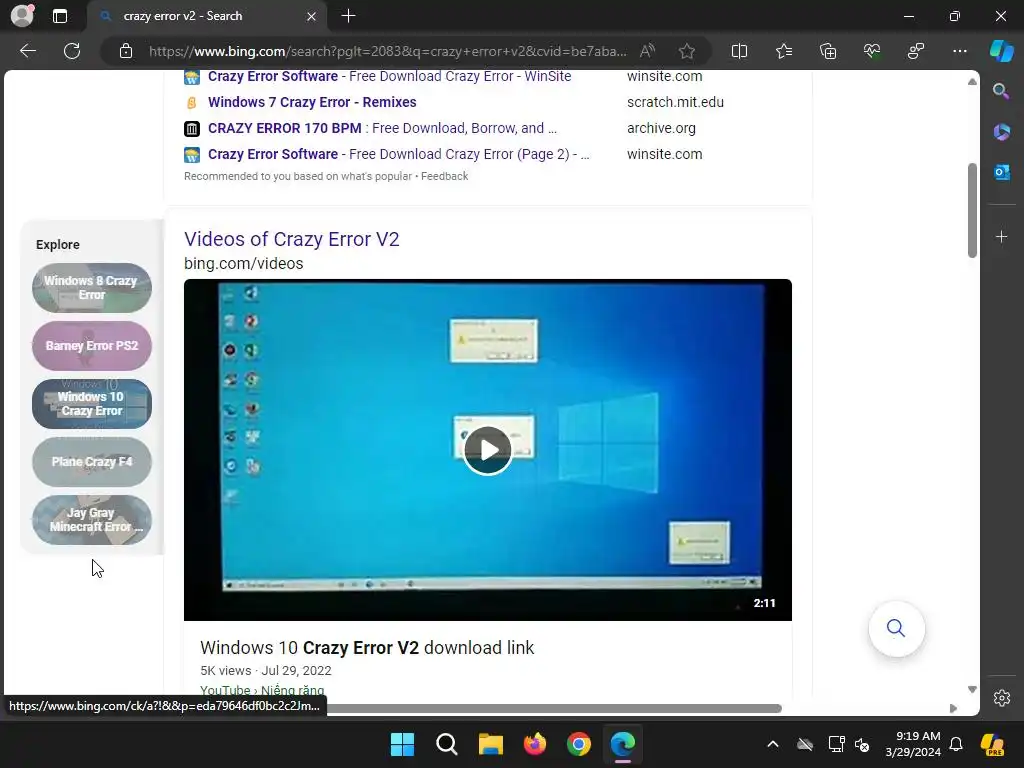The height and width of the screenshot is (768, 1024).
Task: Open the Windows Start menu
Action: (402, 744)
